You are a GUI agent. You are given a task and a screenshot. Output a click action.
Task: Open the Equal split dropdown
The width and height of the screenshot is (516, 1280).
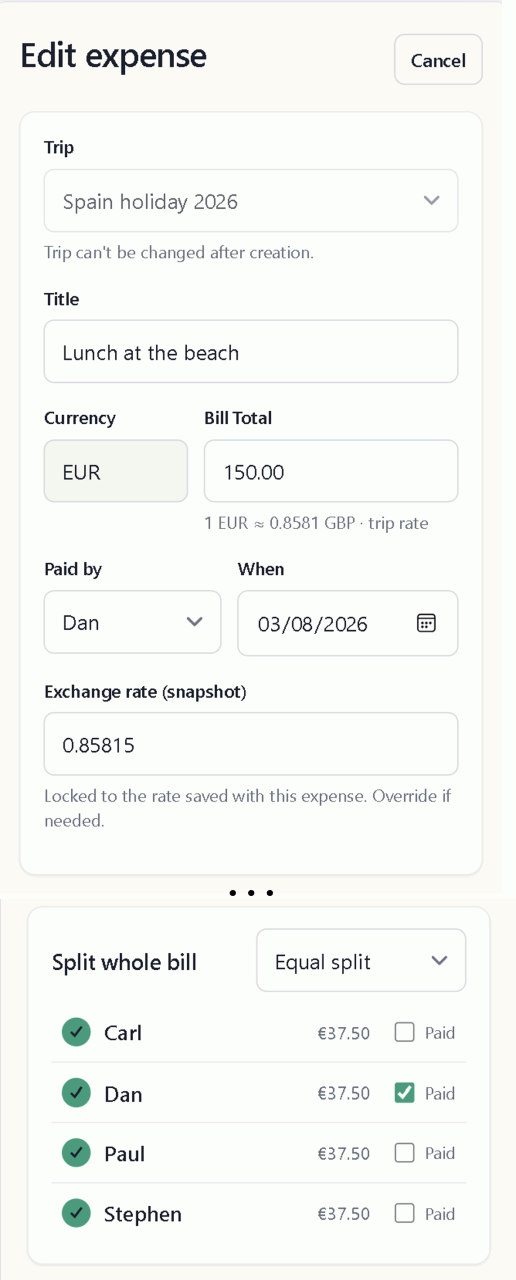tap(361, 961)
